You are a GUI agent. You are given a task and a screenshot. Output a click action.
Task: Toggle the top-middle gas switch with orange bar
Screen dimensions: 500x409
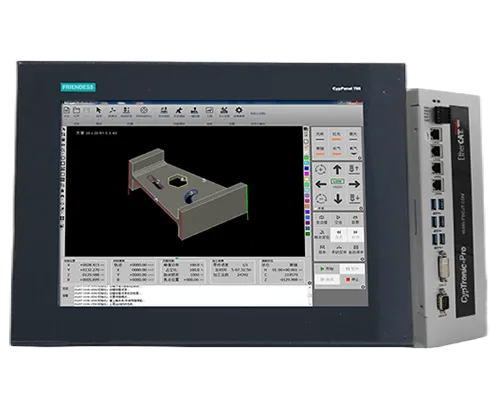click(337, 136)
